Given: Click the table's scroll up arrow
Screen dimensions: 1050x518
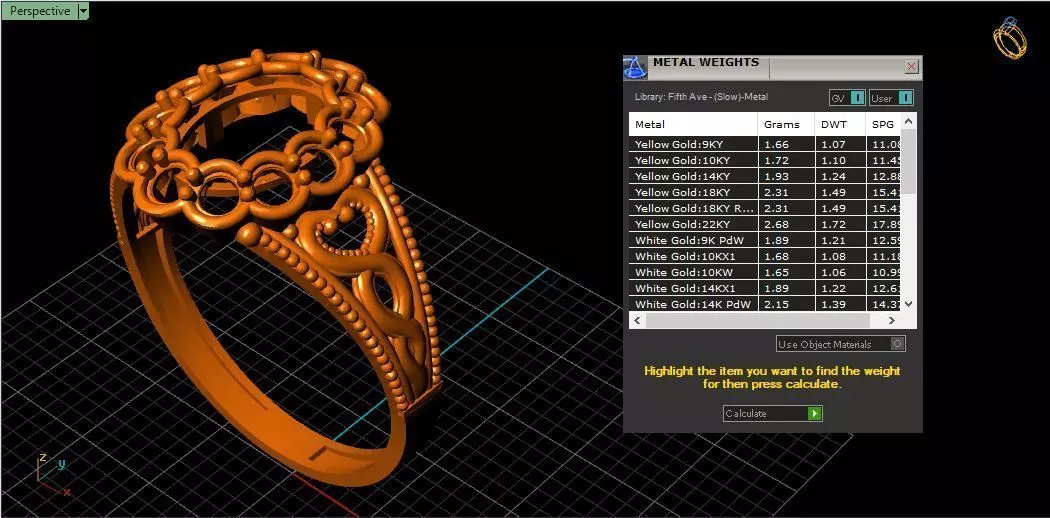Looking at the screenshot, I should coord(908,121).
